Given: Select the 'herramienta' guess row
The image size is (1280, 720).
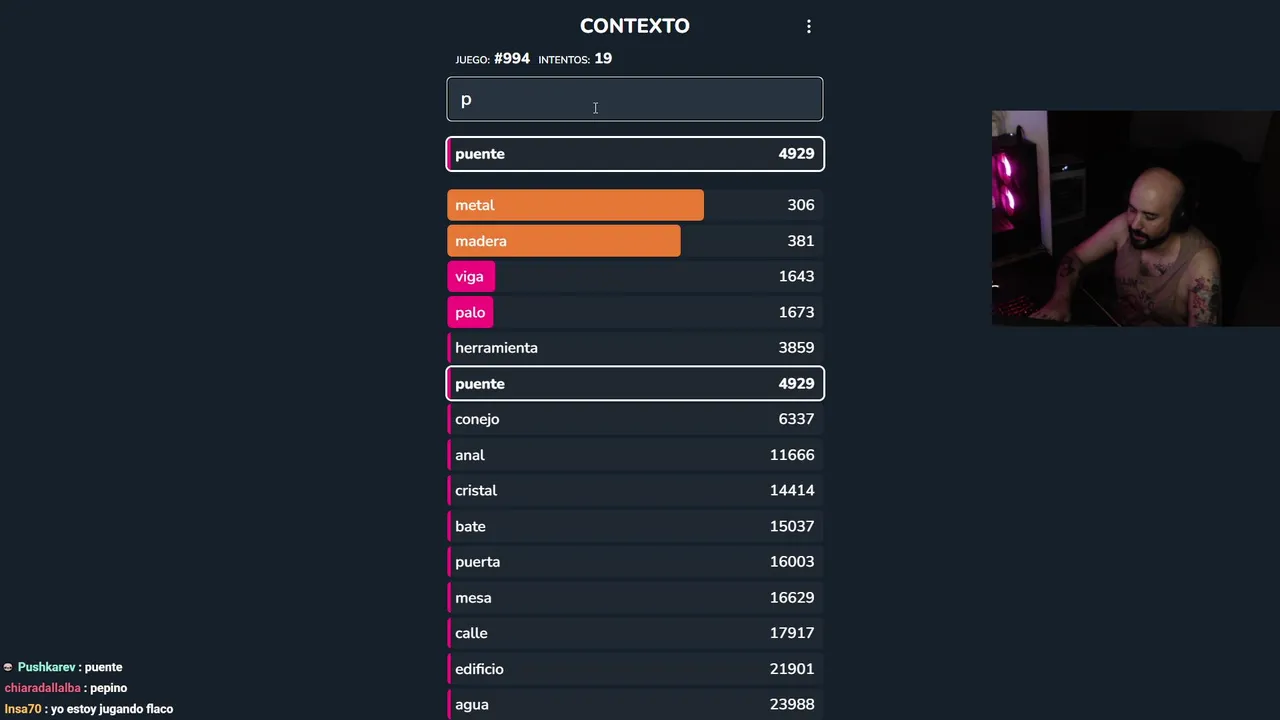Looking at the screenshot, I should tap(634, 348).
